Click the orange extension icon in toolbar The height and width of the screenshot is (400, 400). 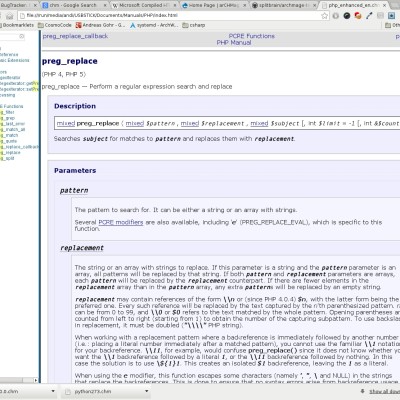click(358, 16)
